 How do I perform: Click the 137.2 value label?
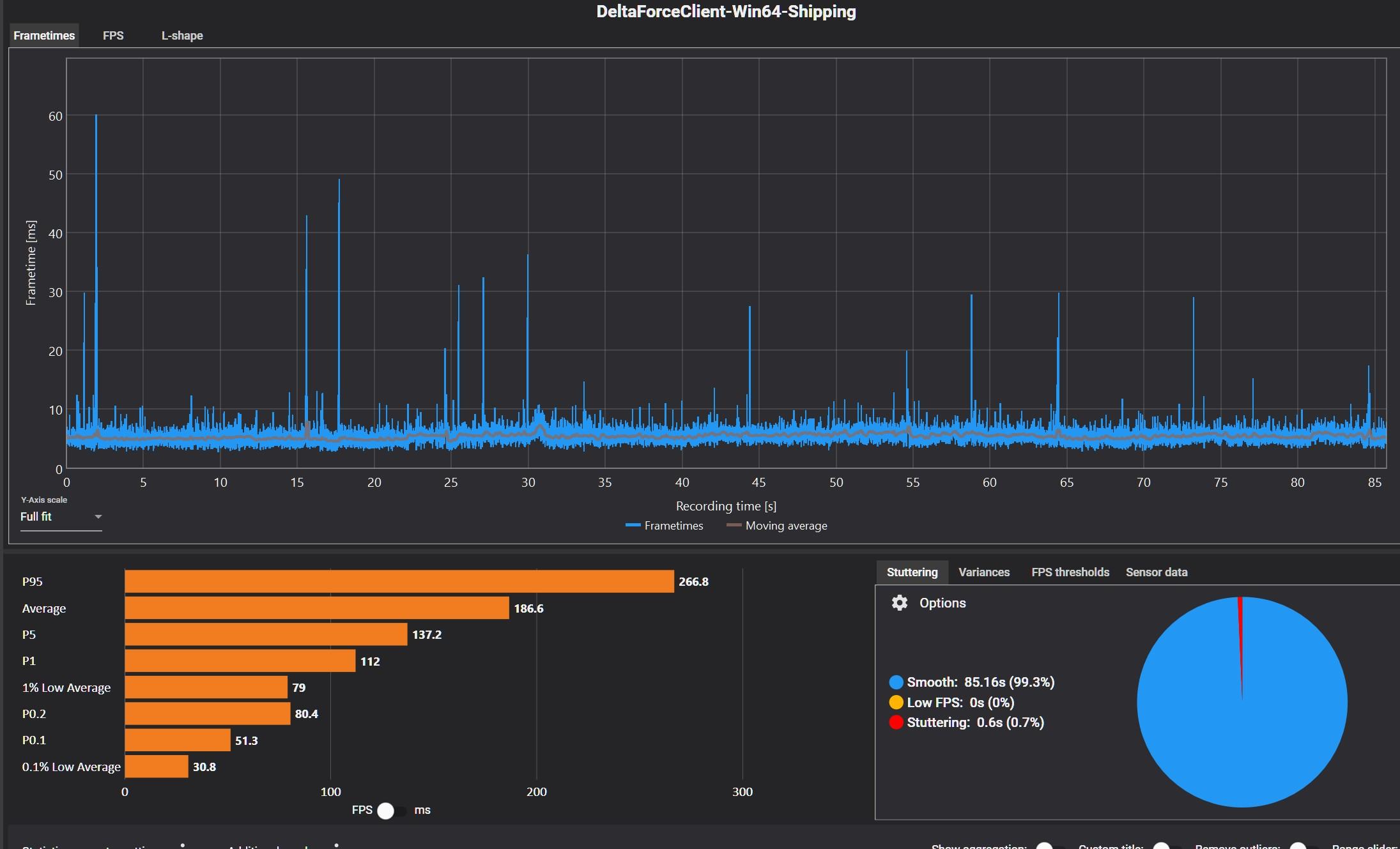[x=427, y=635]
